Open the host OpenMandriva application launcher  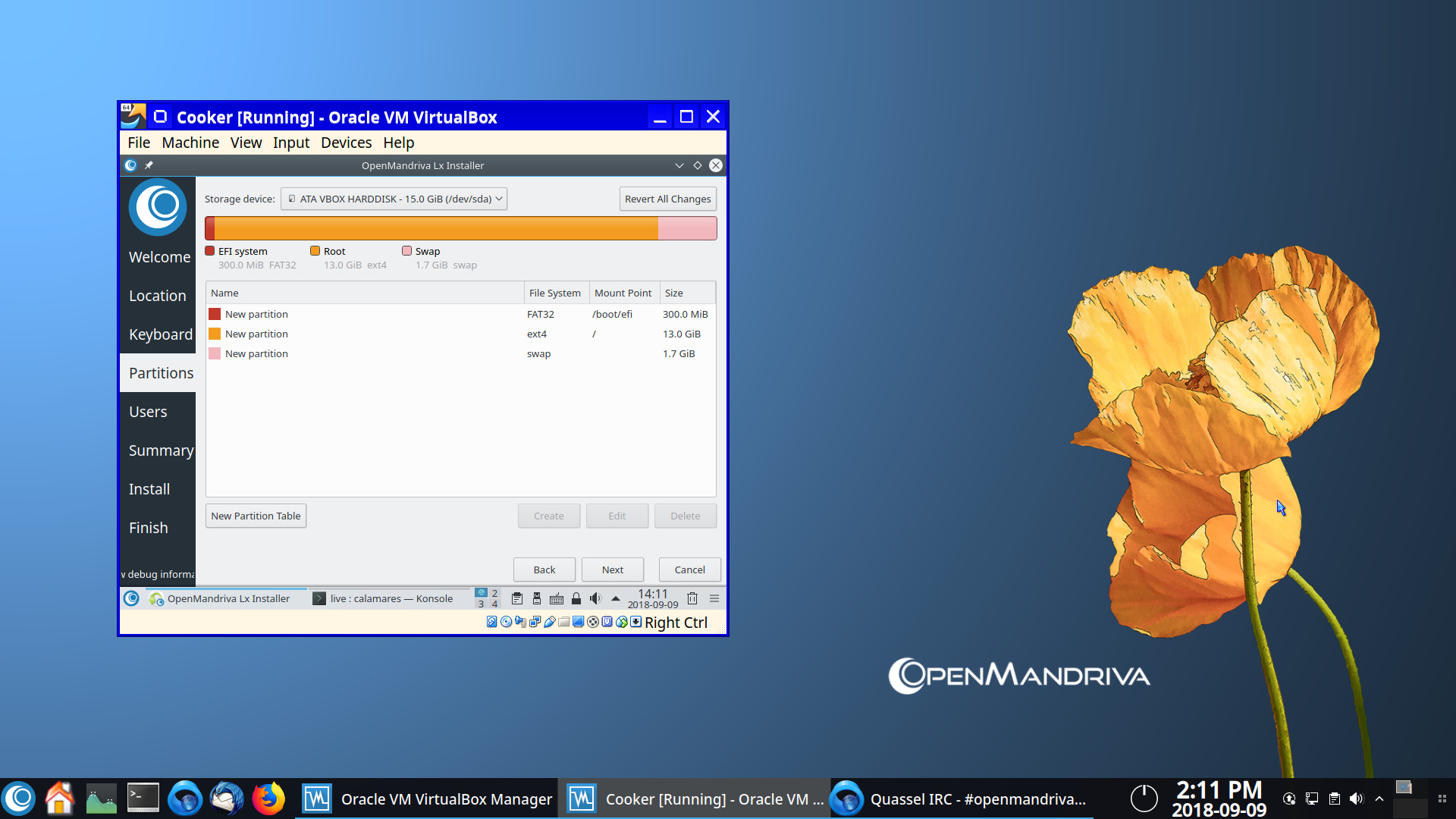(x=20, y=799)
